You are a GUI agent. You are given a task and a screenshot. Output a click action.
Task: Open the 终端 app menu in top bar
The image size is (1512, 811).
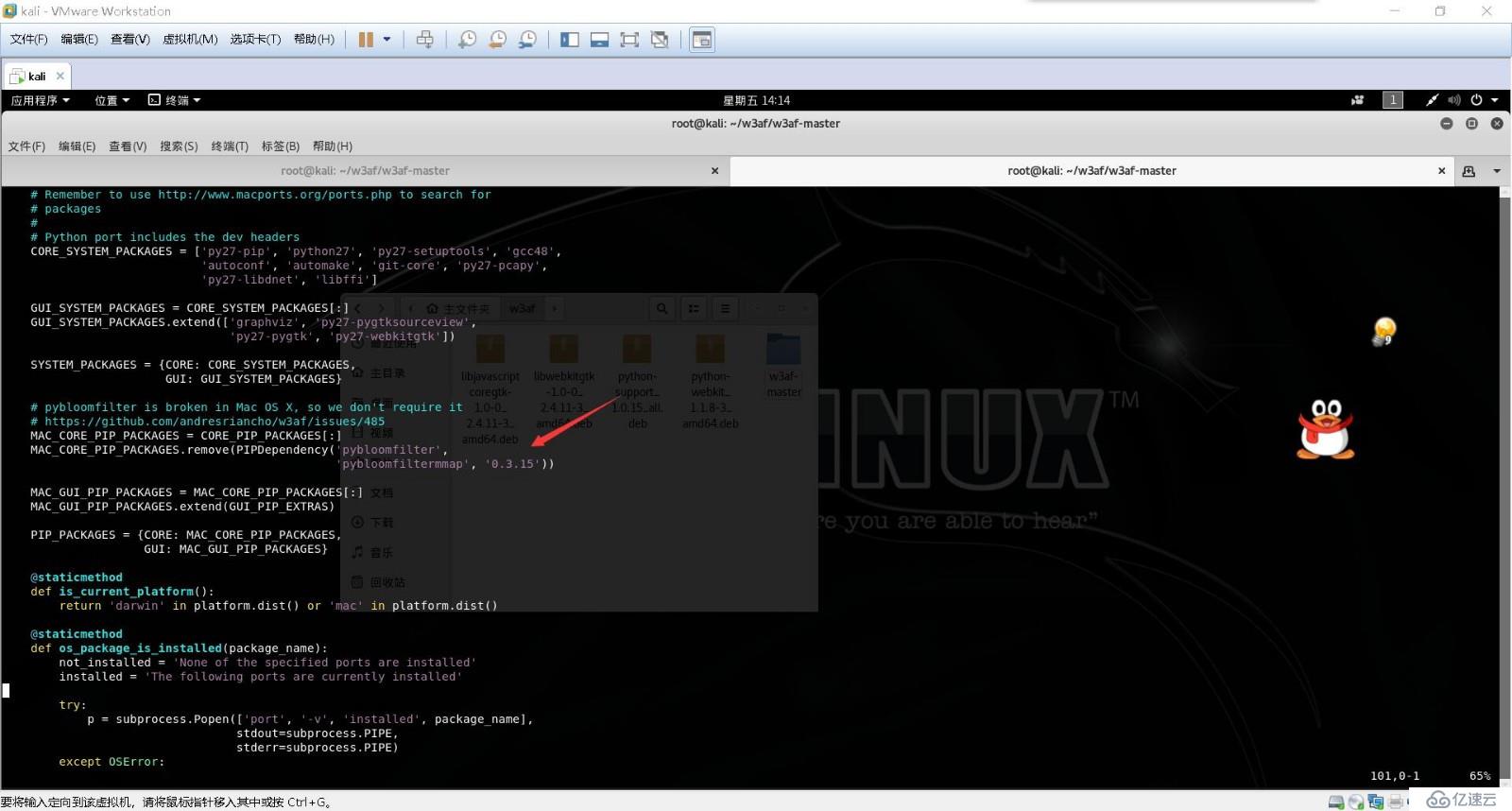point(175,100)
